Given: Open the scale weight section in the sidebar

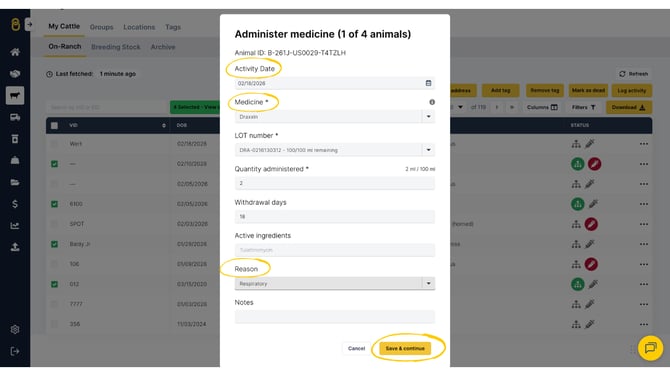Looking at the screenshot, I should (15, 161).
